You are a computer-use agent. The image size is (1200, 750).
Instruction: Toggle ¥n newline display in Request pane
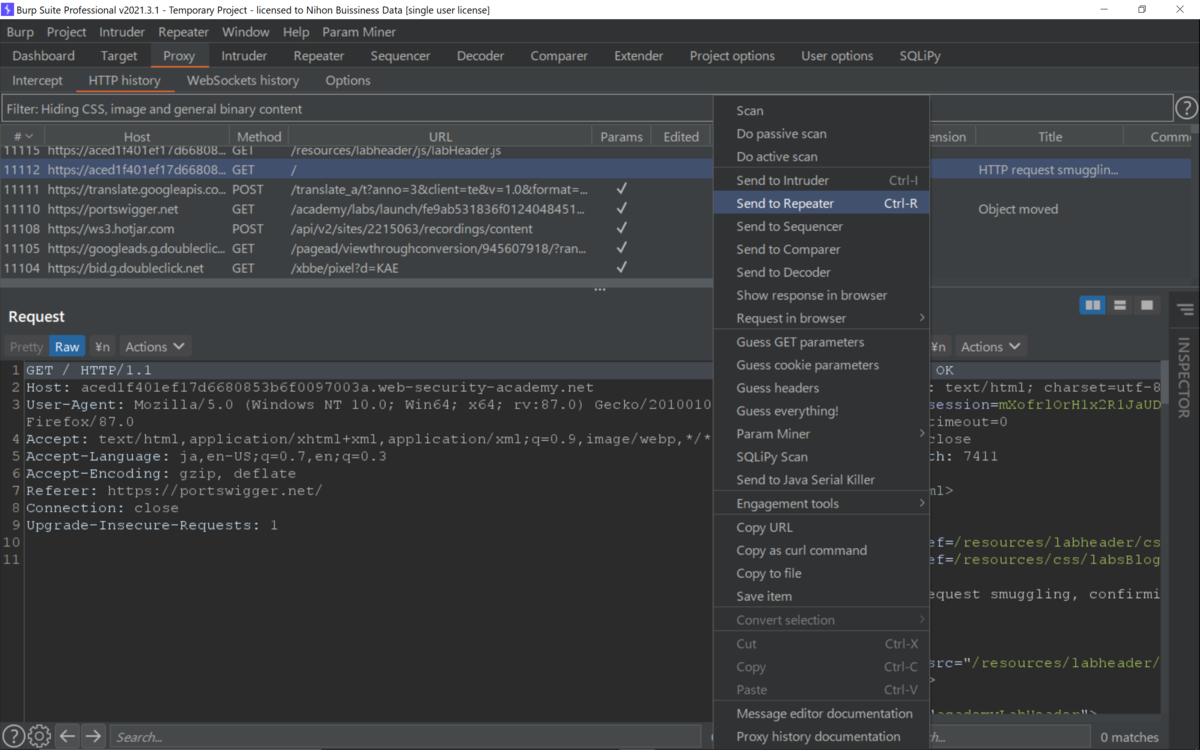[102, 347]
